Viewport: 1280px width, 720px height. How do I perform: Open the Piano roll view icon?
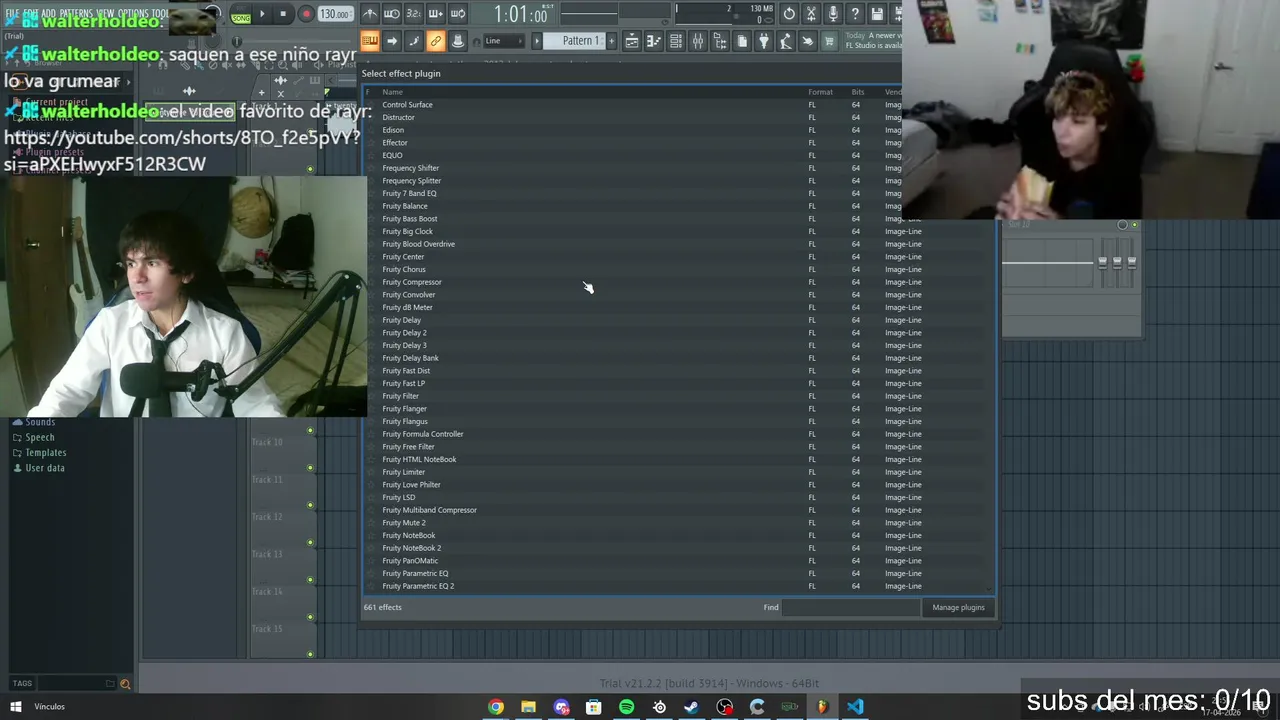click(654, 41)
